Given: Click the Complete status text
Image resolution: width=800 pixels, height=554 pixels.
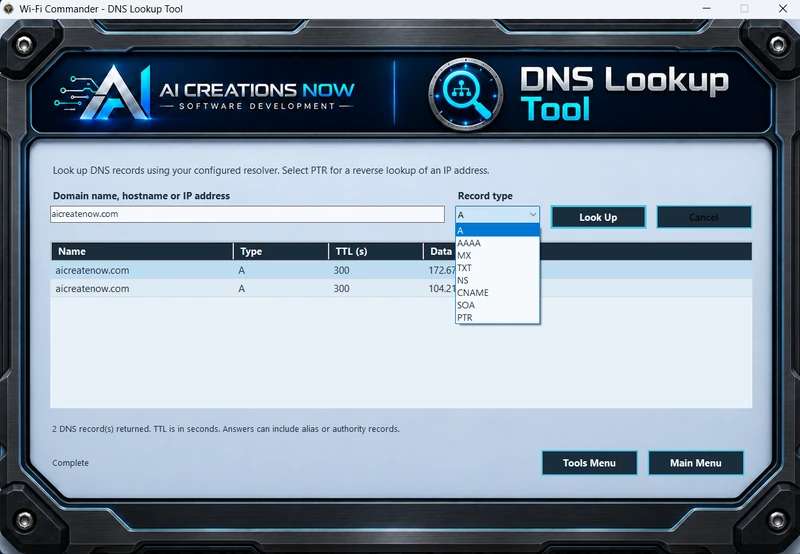Looking at the screenshot, I should 70,463.
